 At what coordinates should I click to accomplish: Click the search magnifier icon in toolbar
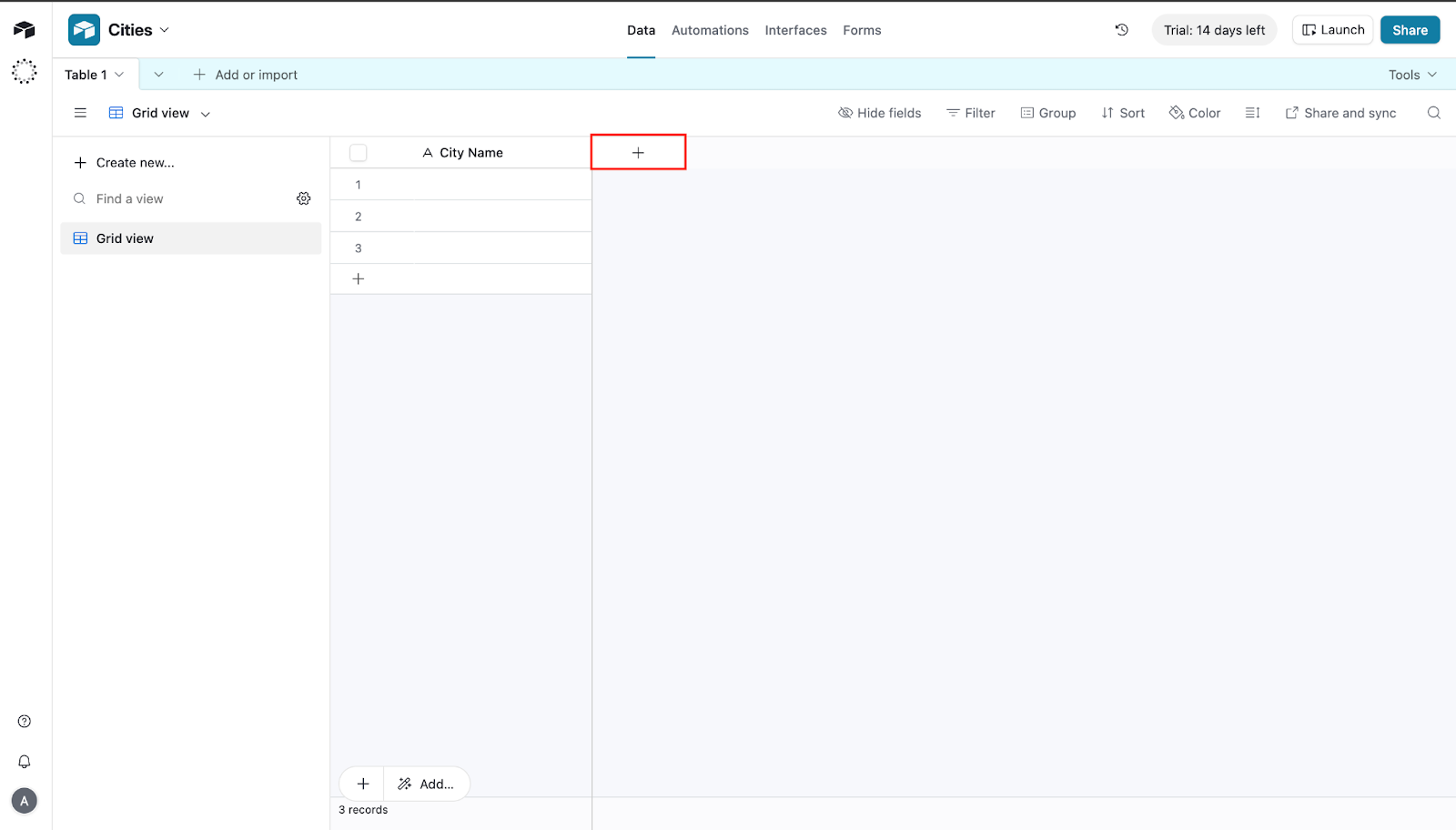point(1434,113)
